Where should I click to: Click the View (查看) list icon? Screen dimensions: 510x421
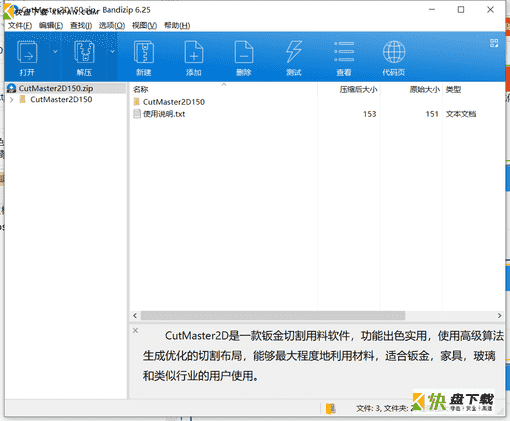click(344, 52)
